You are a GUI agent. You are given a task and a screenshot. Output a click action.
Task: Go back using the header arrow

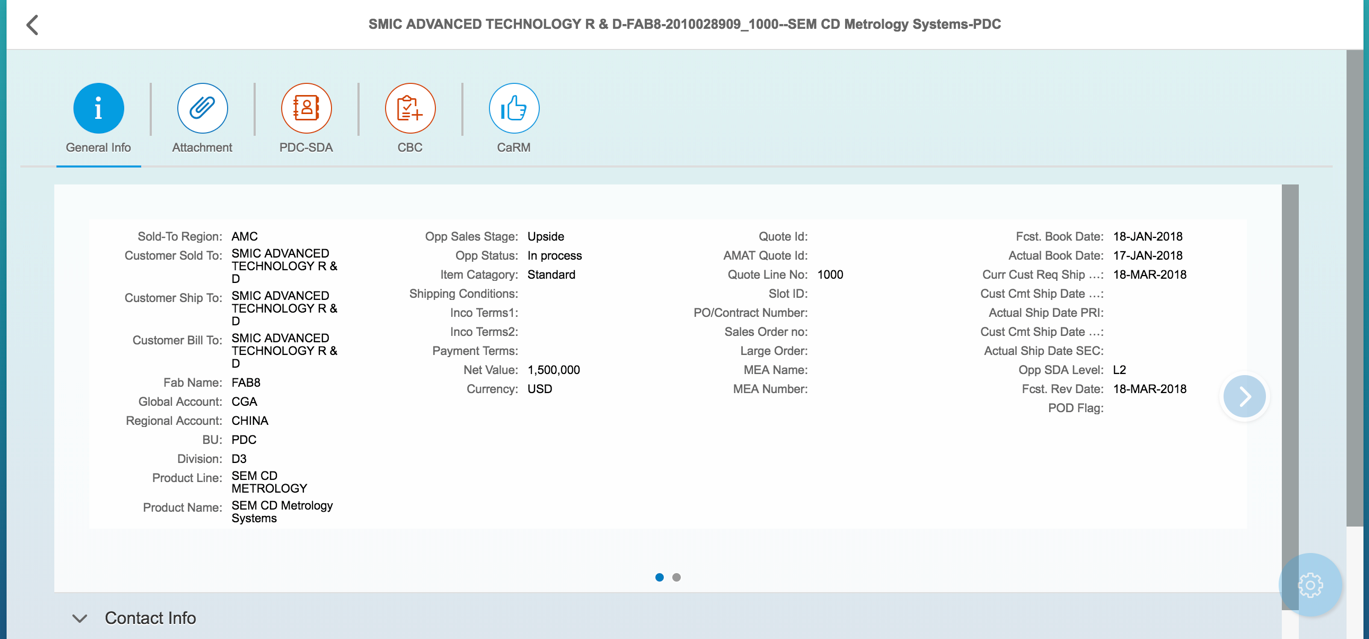click(x=32, y=25)
